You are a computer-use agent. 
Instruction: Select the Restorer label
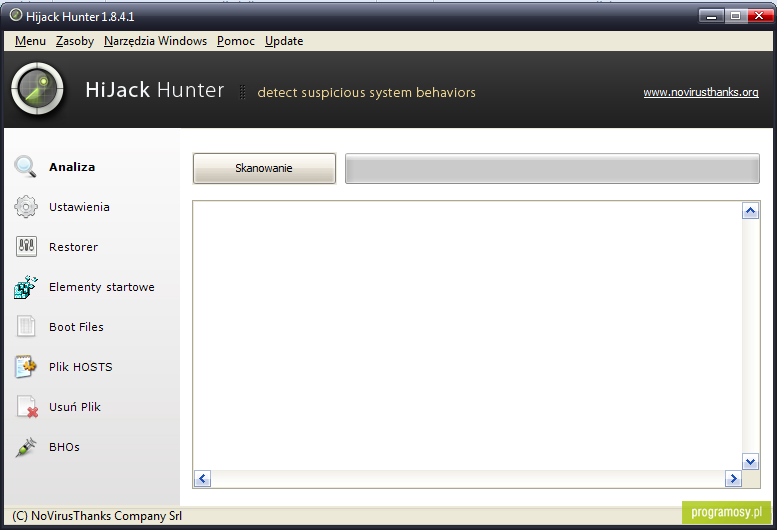73,247
